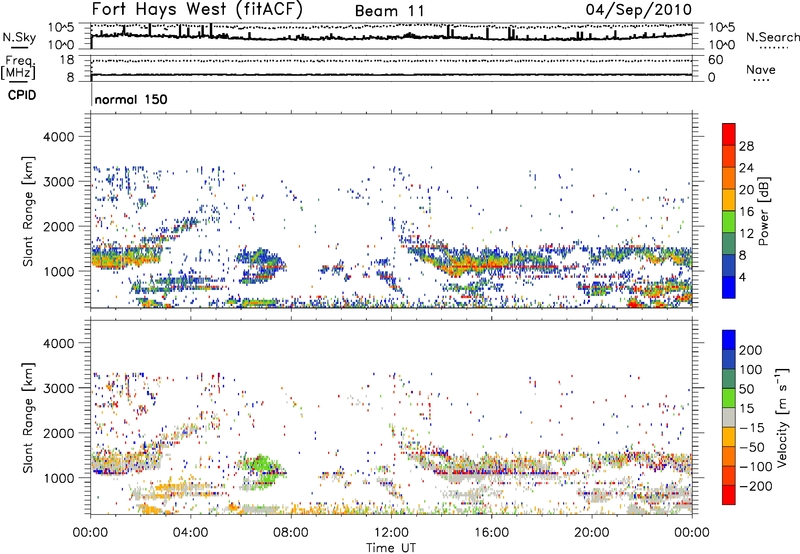Image resolution: width=800 pixels, height=554 pixels.
Task: Click the red segment topping the Power color bar
Action: click(729, 134)
